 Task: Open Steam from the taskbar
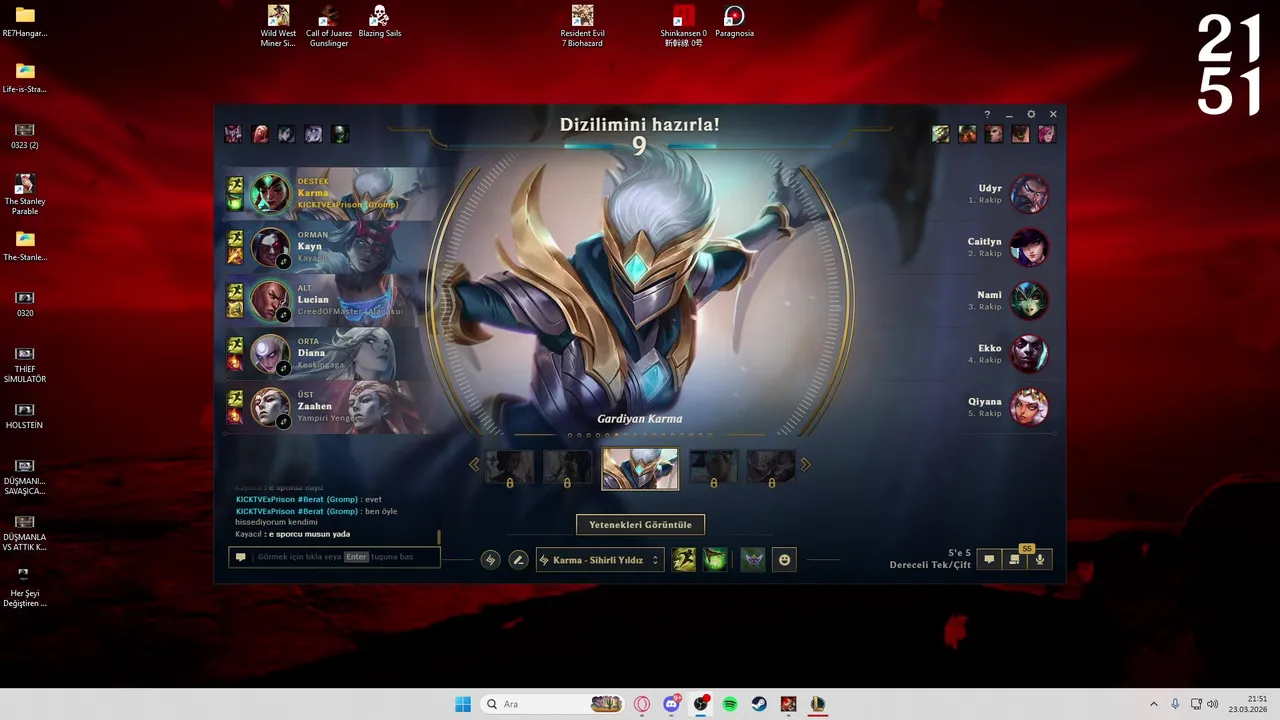[x=759, y=704]
